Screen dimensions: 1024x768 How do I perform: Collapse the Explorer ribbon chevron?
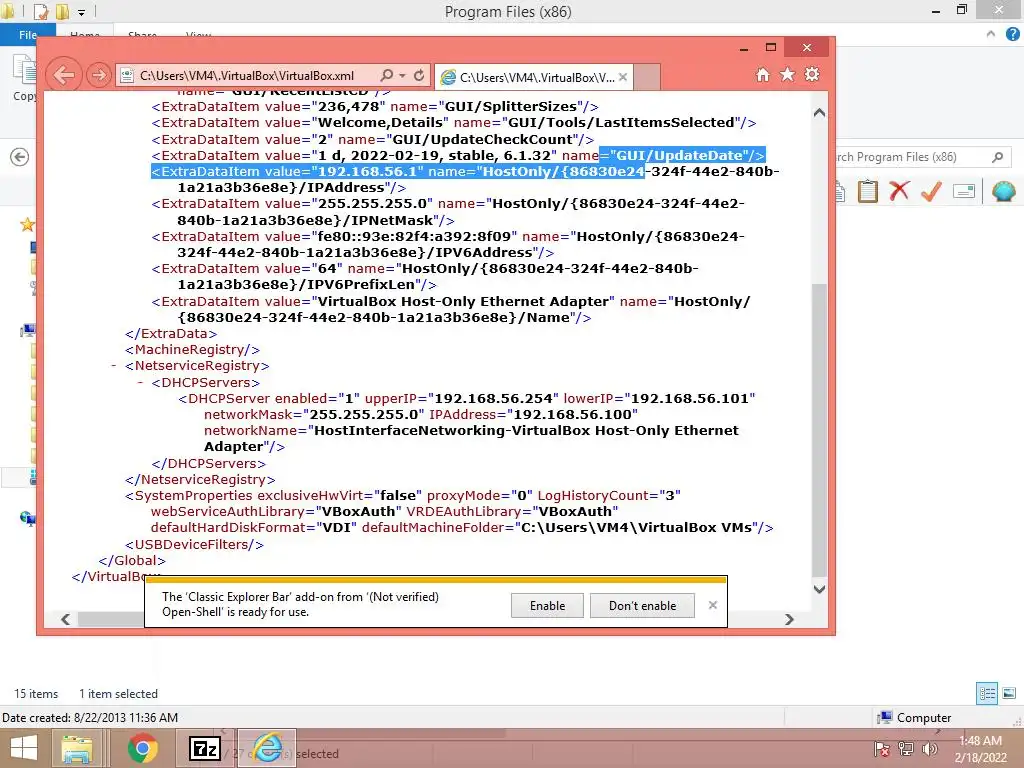pos(991,34)
